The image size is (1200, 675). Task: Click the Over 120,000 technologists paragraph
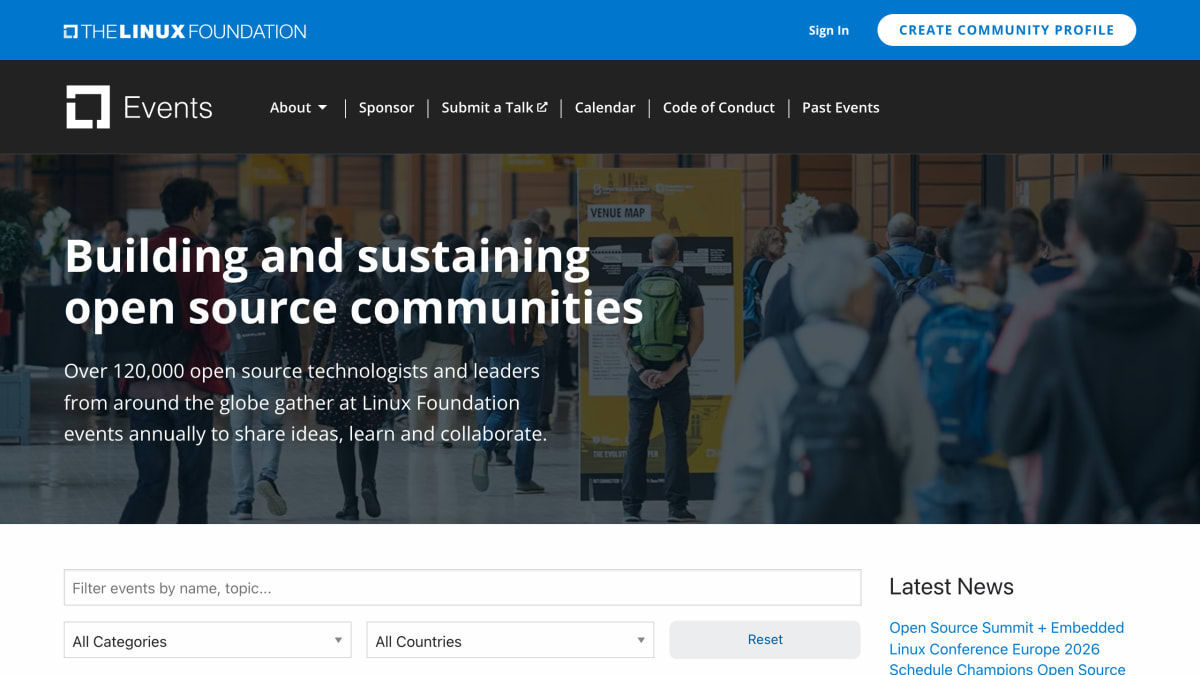(x=306, y=403)
